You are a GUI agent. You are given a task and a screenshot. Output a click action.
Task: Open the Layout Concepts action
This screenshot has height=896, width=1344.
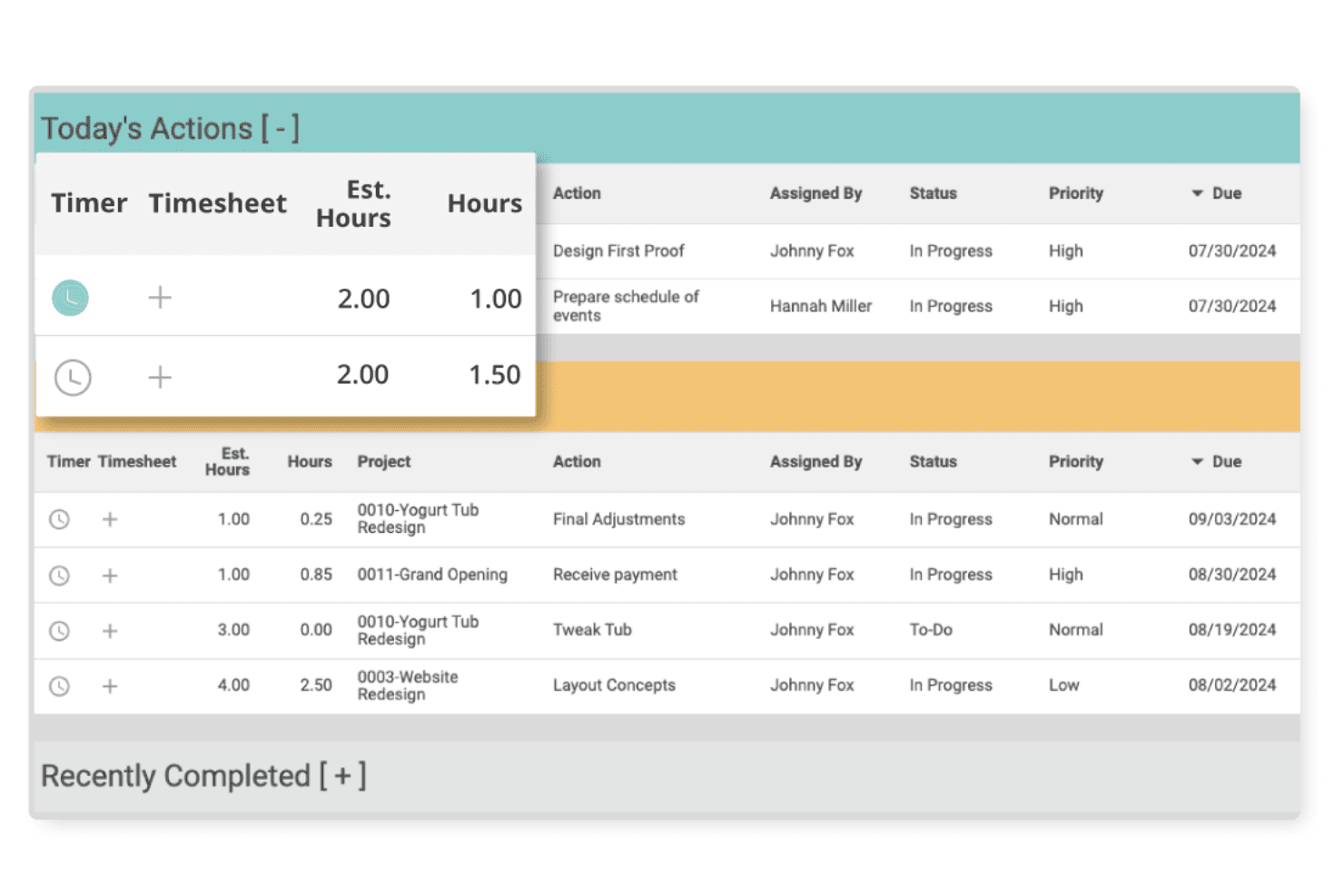pyautogui.click(x=615, y=685)
